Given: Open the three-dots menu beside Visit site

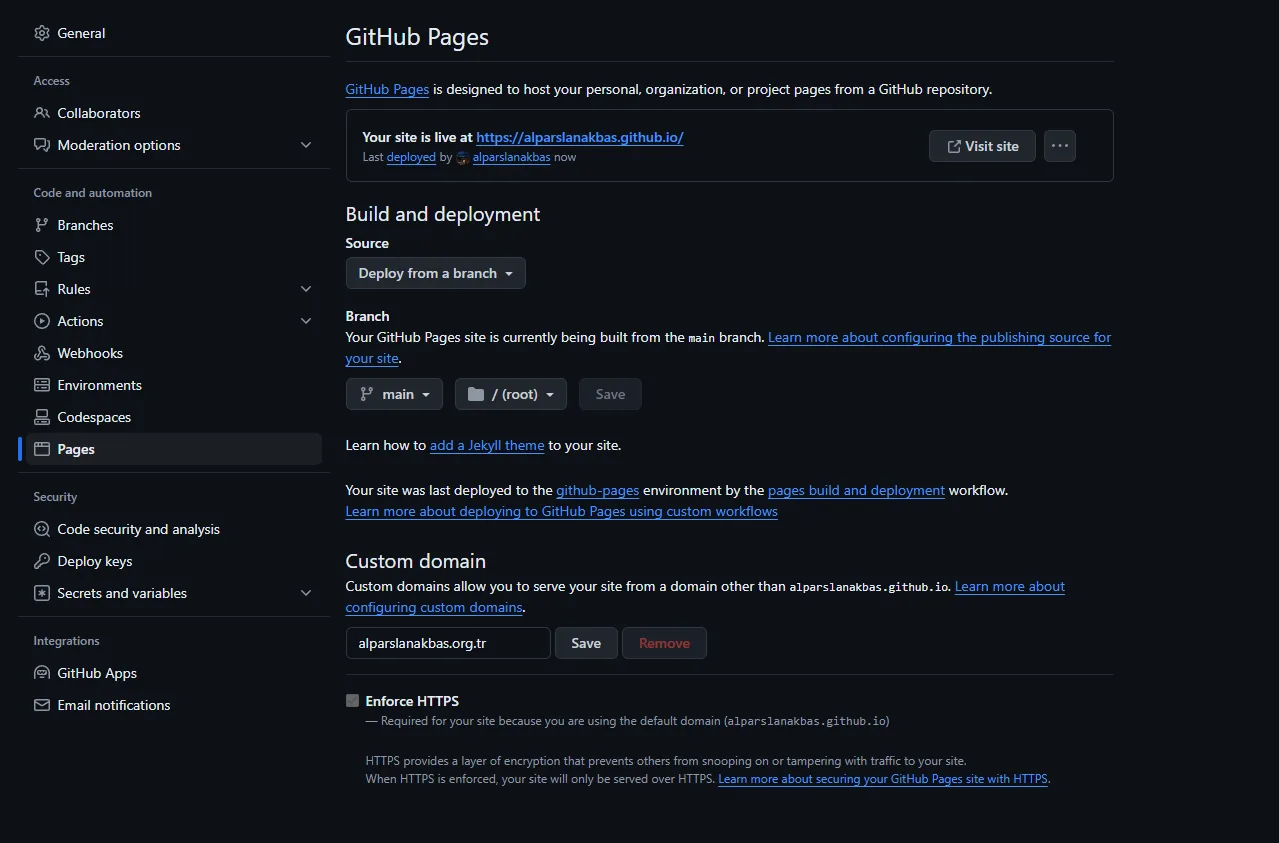Looking at the screenshot, I should (1060, 146).
